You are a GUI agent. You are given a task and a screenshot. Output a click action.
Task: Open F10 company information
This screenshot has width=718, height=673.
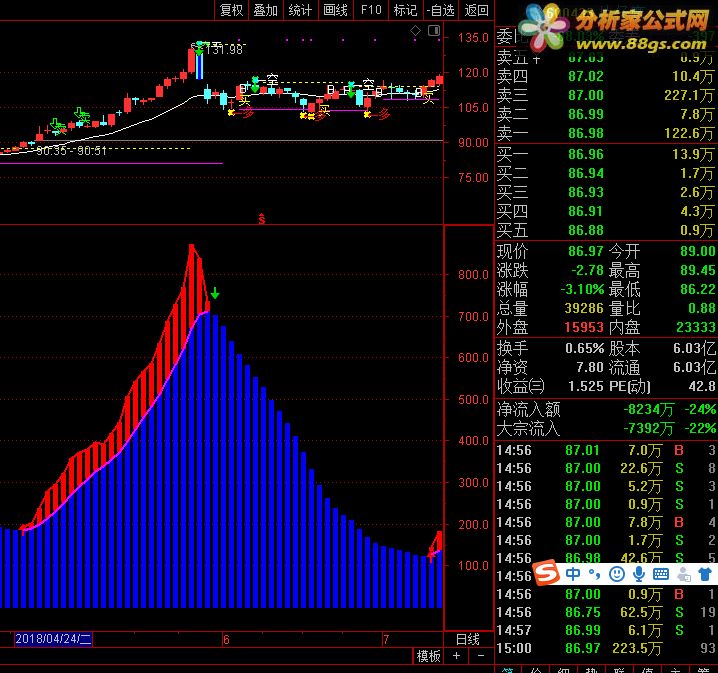(371, 10)
